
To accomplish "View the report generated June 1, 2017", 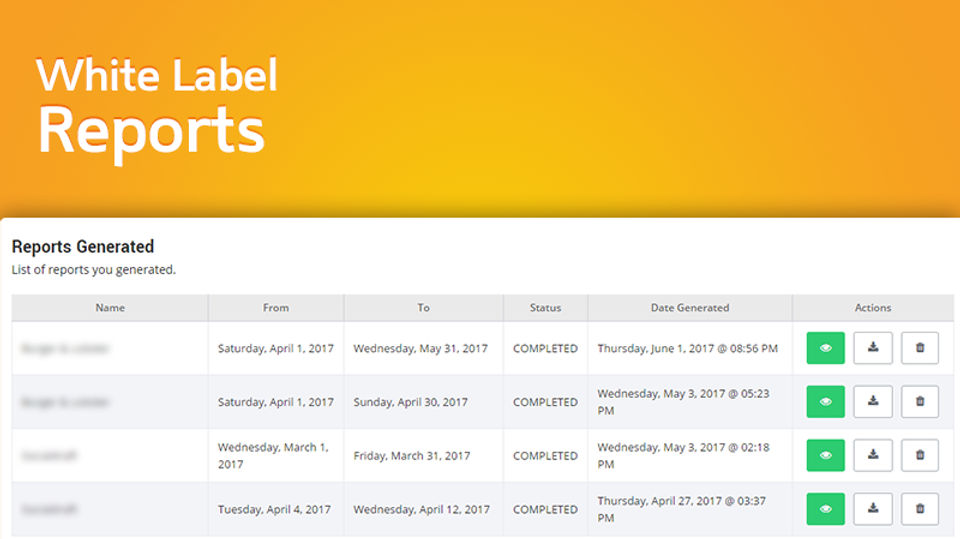I will pyautogui.click(x=825, y=348).
